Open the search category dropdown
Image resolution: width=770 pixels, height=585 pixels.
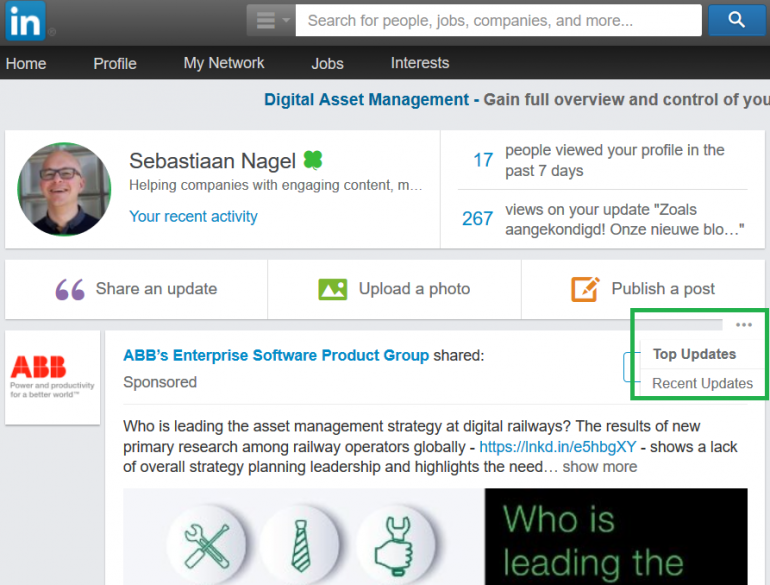[271, 20]
